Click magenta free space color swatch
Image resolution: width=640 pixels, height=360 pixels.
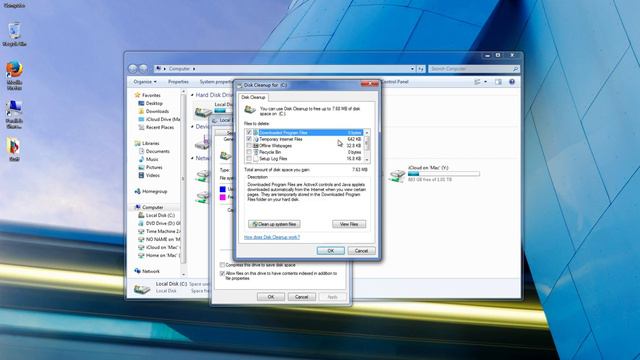pyautogui.click(x=222, y=197)
